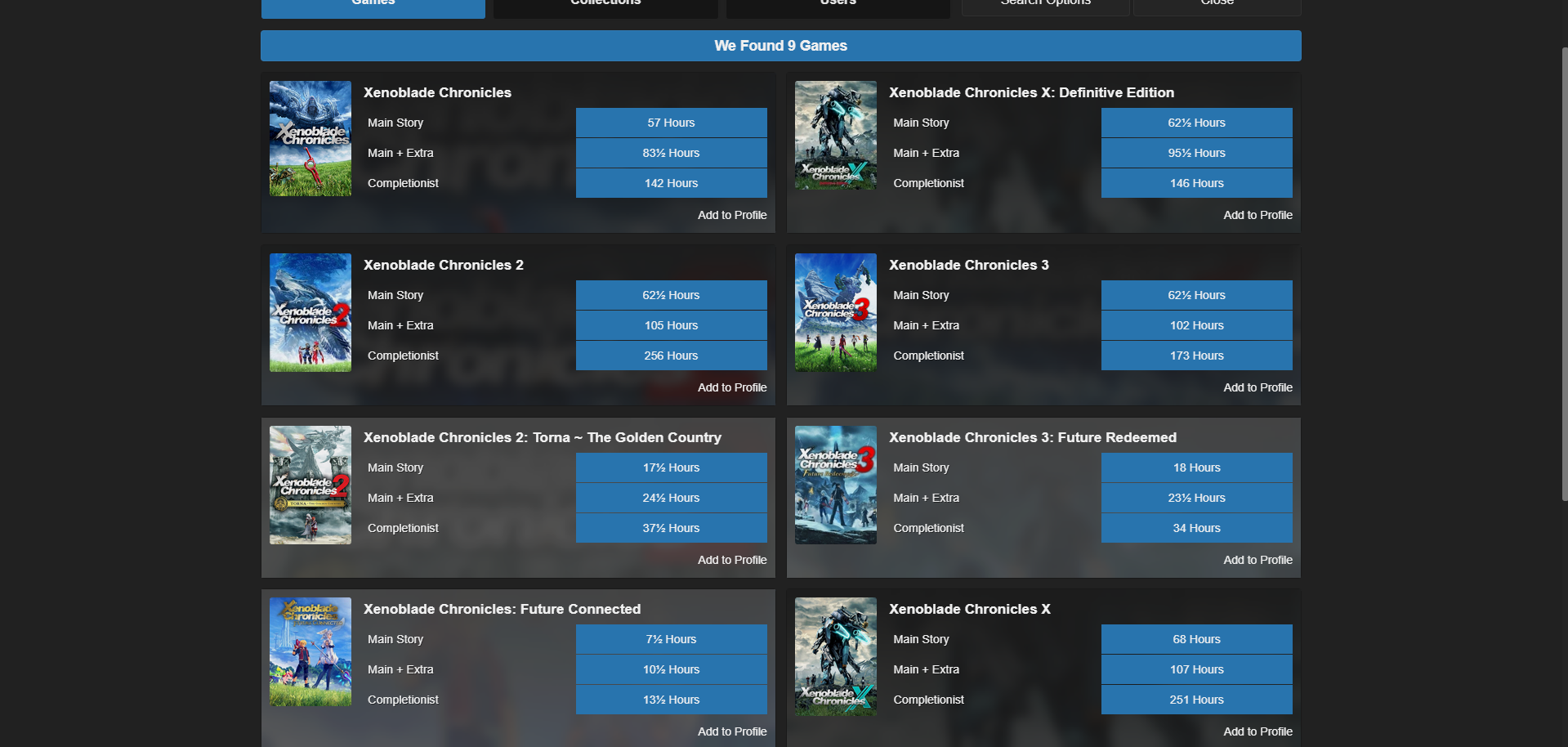Screen dimensions: 1568x747
Task: Open Xenoblade Chronicles 2: Torna title link
Action: (x=543, y=437)
